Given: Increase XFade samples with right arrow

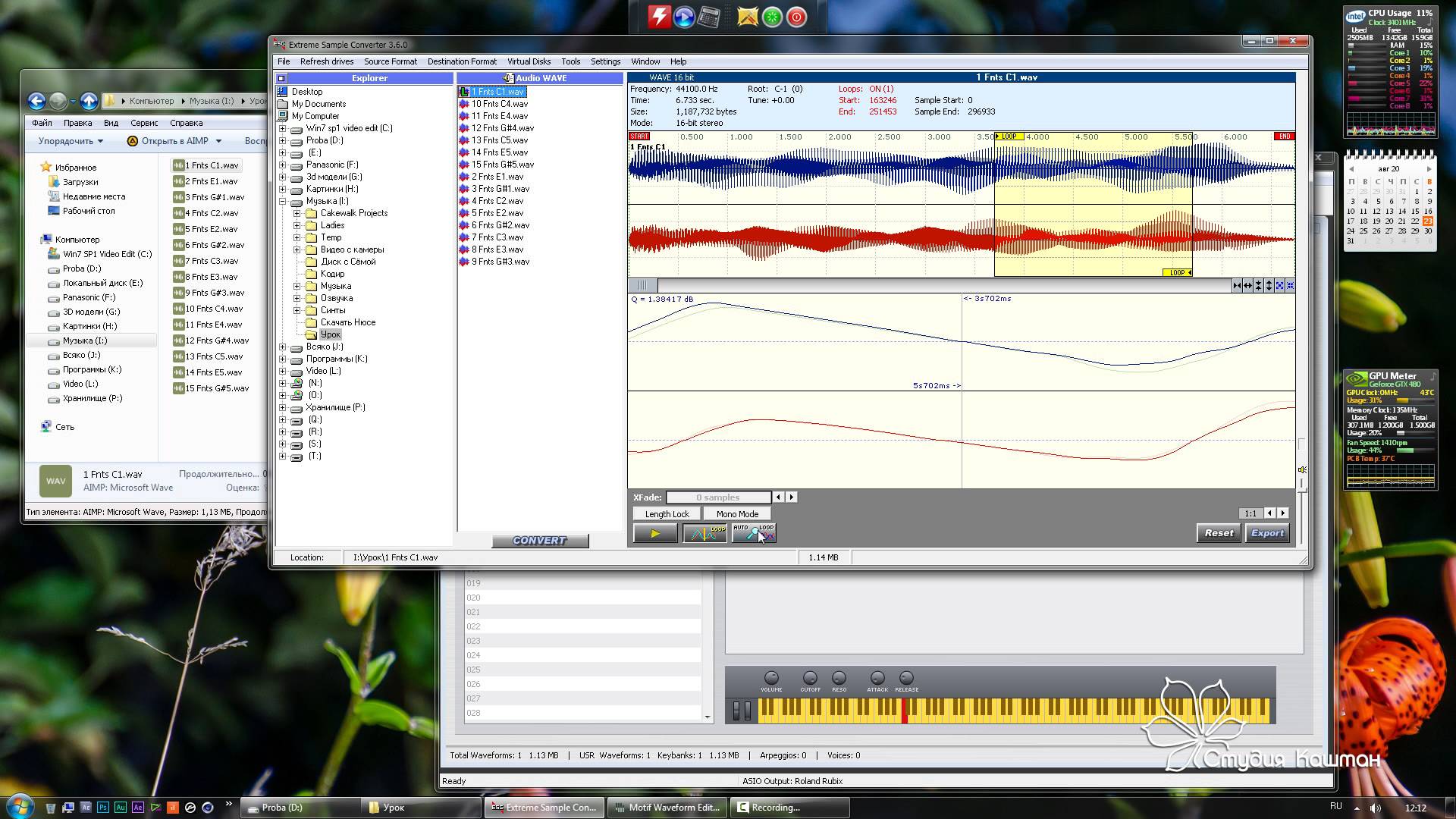Looking at the screenshot, I should [792, 497].
